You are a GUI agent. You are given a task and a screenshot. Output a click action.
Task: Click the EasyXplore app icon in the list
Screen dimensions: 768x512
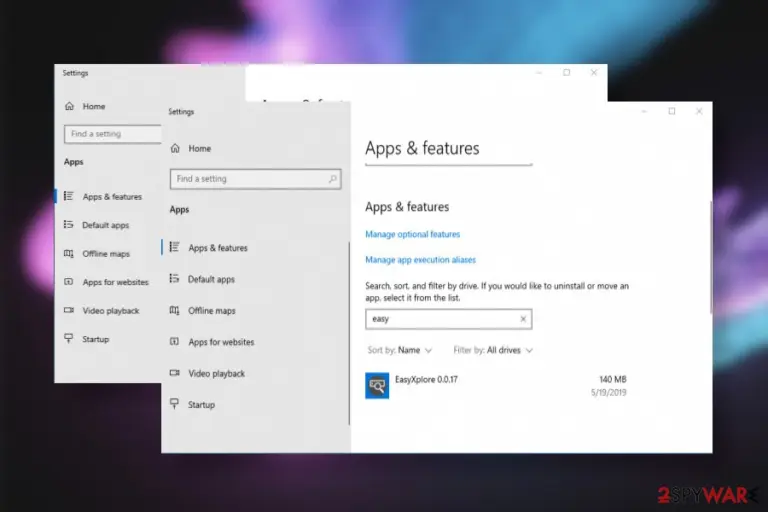click(x=377, y=386)
